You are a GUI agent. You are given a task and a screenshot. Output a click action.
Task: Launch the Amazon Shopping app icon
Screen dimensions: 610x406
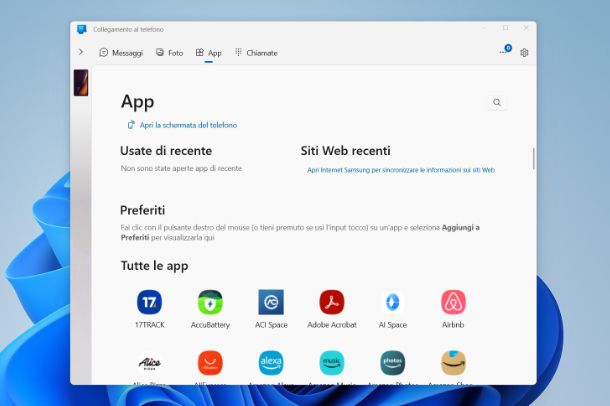pos(453,363)
